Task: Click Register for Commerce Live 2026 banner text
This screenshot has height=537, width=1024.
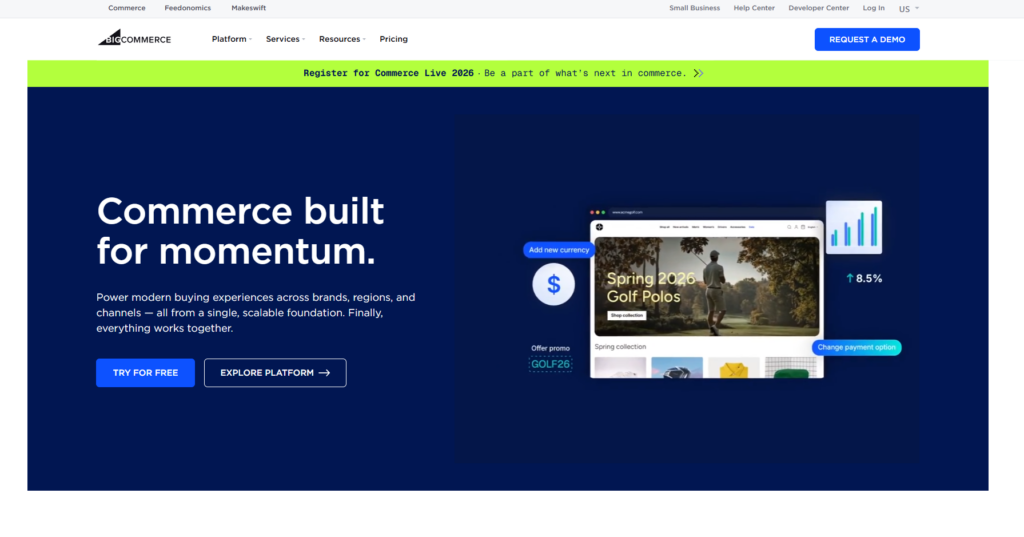Action: click(x=388, y=73)
